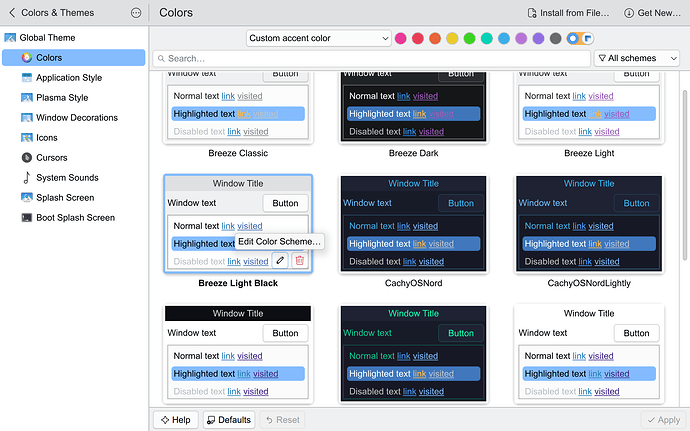Pick the pink accent color
The height and width of the screenshot is (431, 690).
pyautogui.click(x=400, y=38)
